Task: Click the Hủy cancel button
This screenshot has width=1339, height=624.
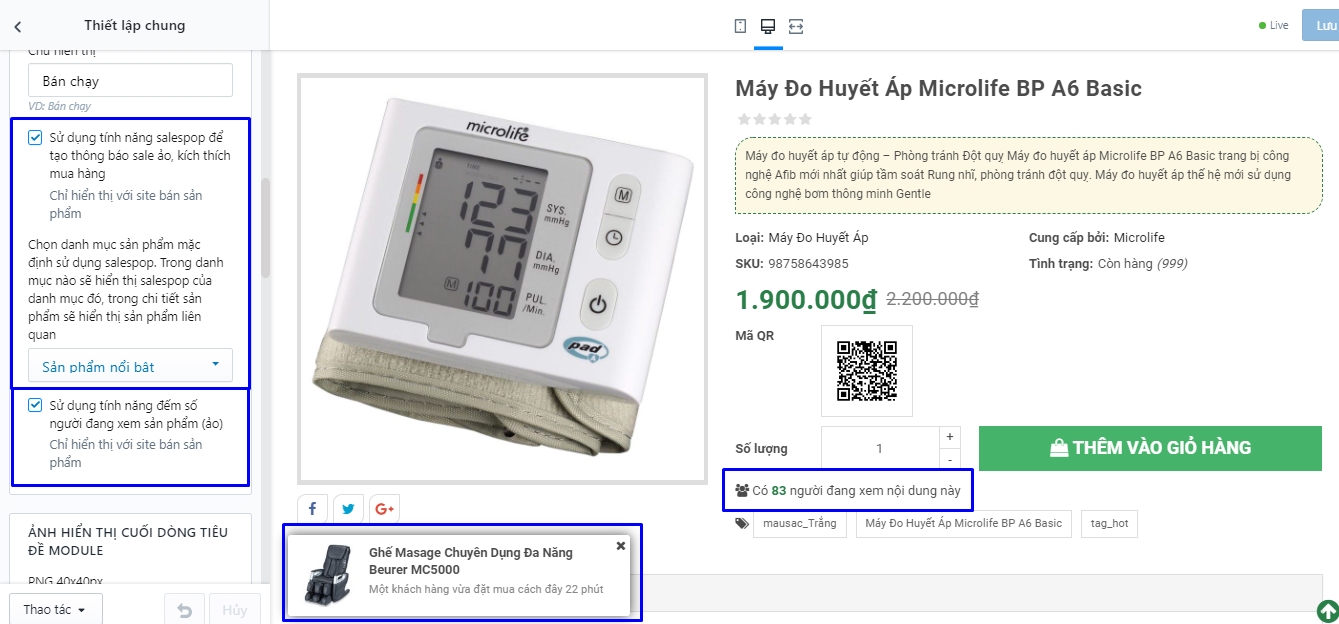Action: (x=235, y=609)
